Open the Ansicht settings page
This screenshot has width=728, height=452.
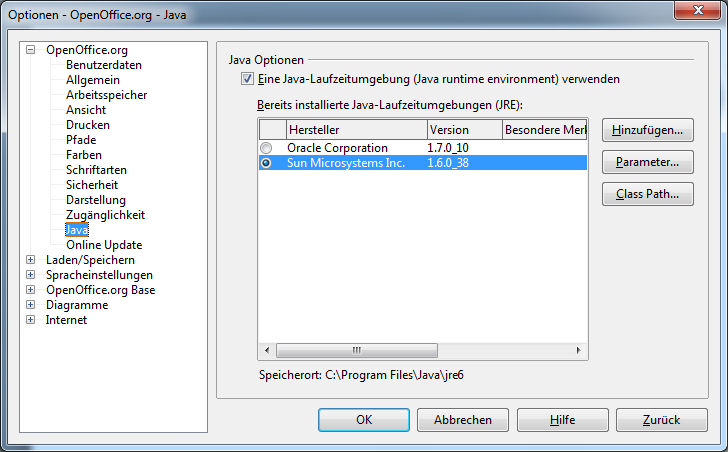click(86, 110)
